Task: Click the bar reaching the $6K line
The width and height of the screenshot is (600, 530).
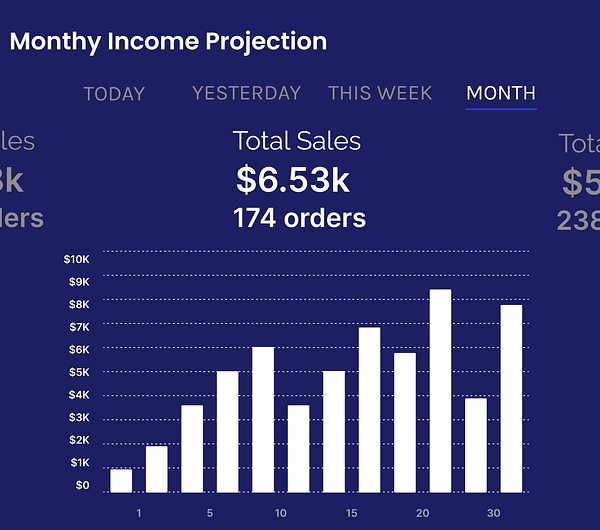Action: pyautogui.click(x=263, y=420)
